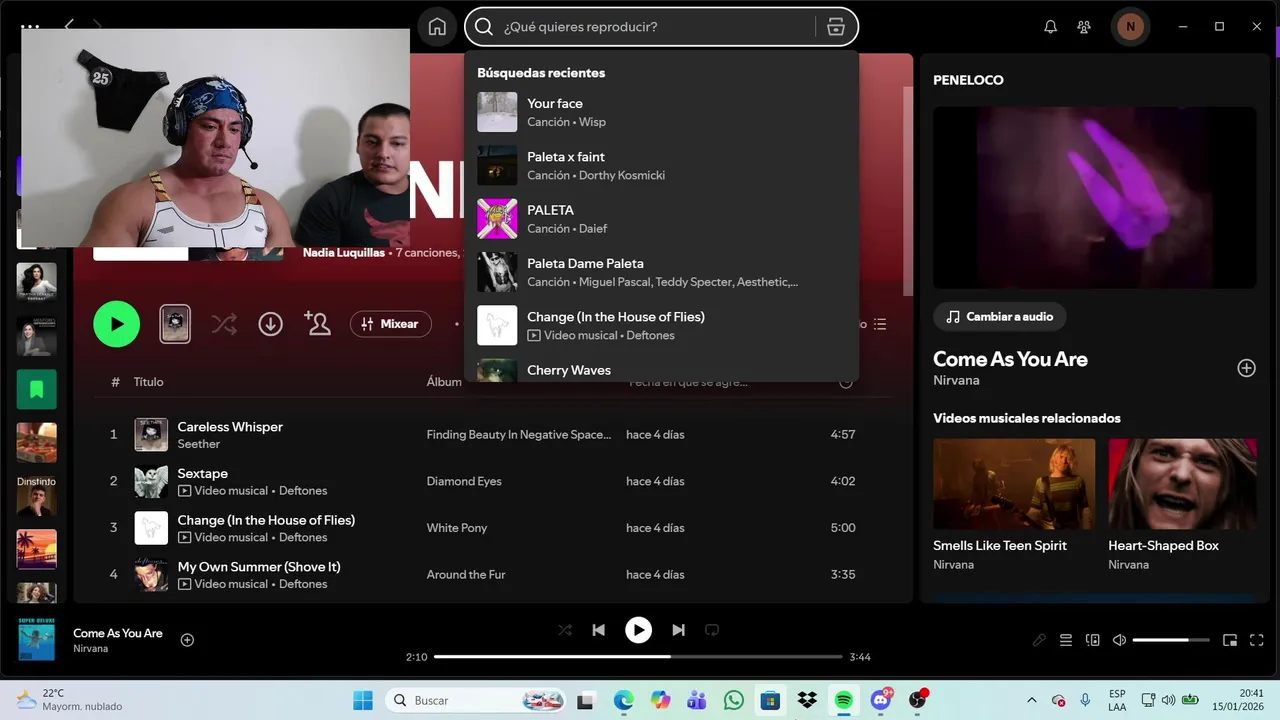The image size is (1280, 720).
Task: Open the three-dots menu at top left
Action: click(x=30, y=27)
